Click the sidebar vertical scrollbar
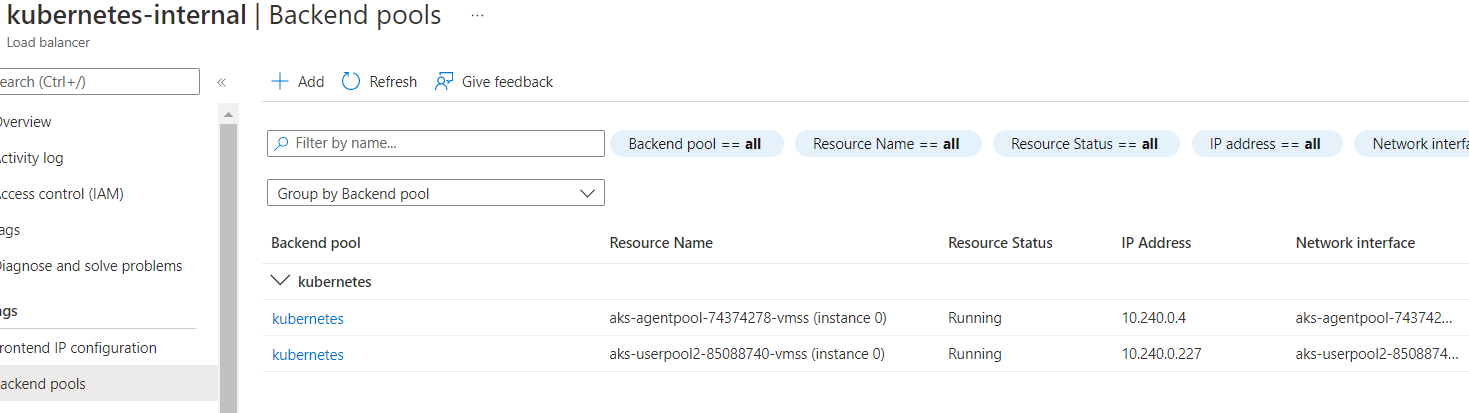Screen dimensions: 1469x413 [x=228, y=256]
